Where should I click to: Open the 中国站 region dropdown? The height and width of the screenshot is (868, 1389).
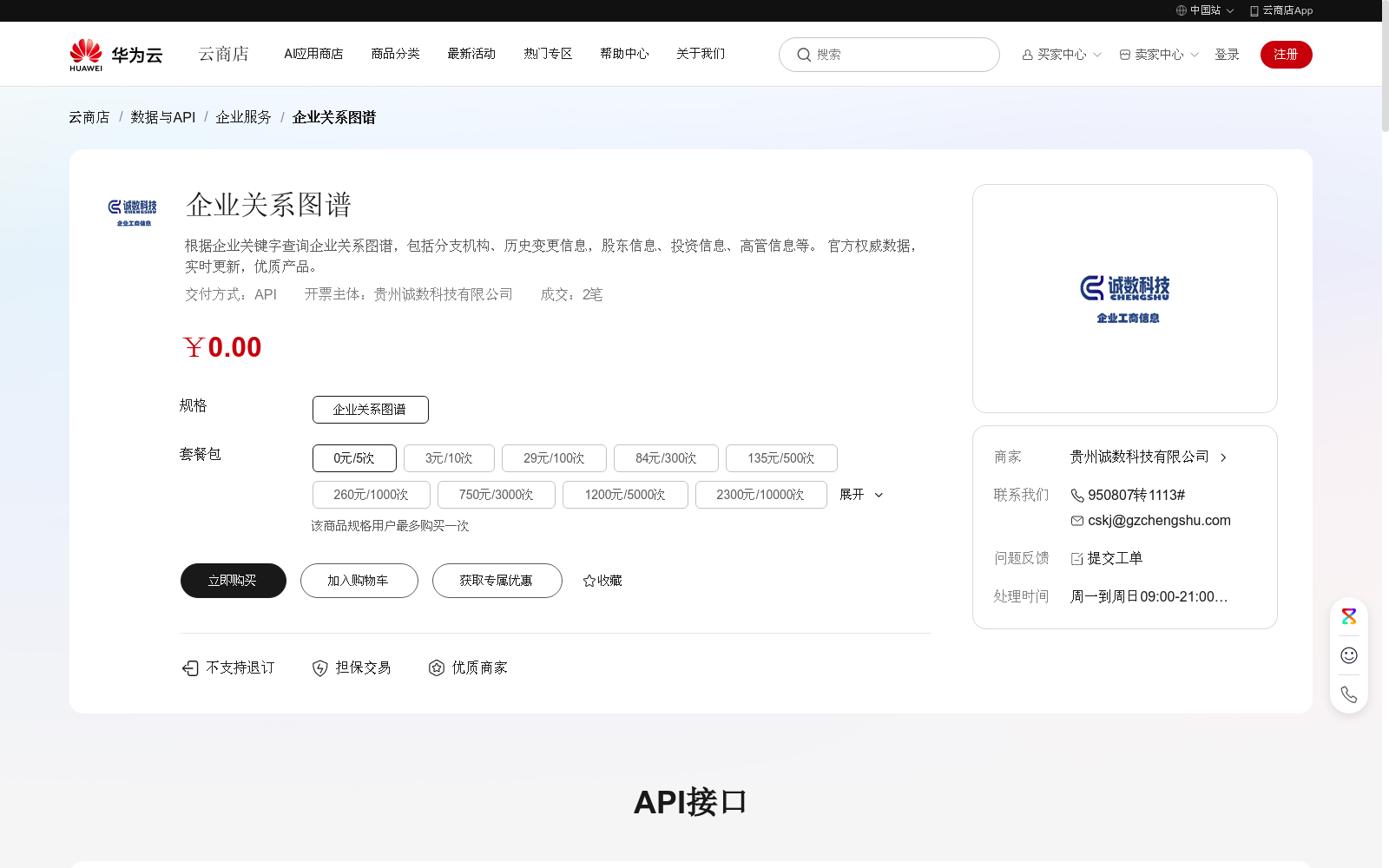(x=1205, y=10)
